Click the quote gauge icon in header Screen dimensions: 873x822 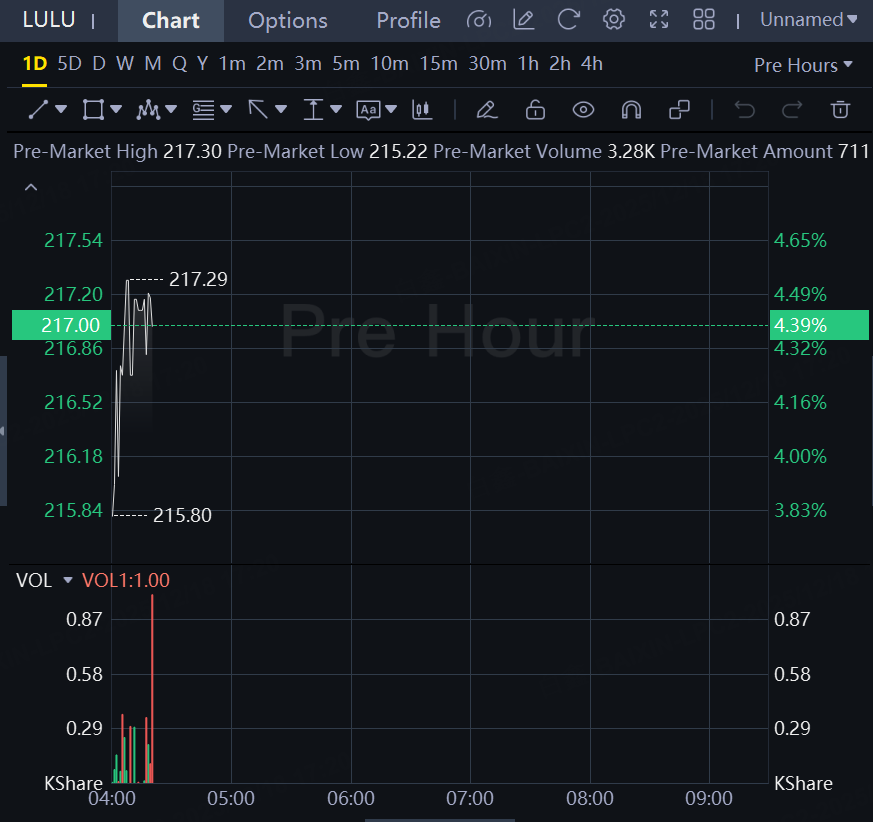(479, 20)
